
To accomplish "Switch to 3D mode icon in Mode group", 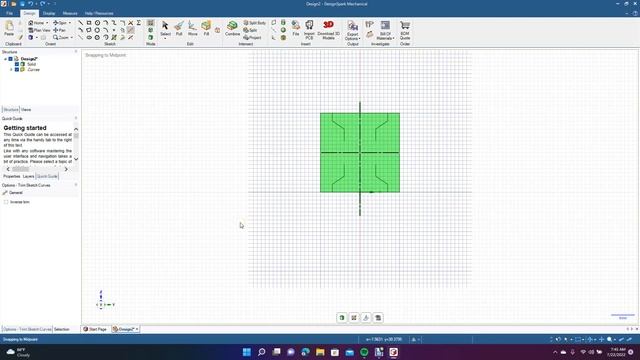I will (x=151, y=38).
